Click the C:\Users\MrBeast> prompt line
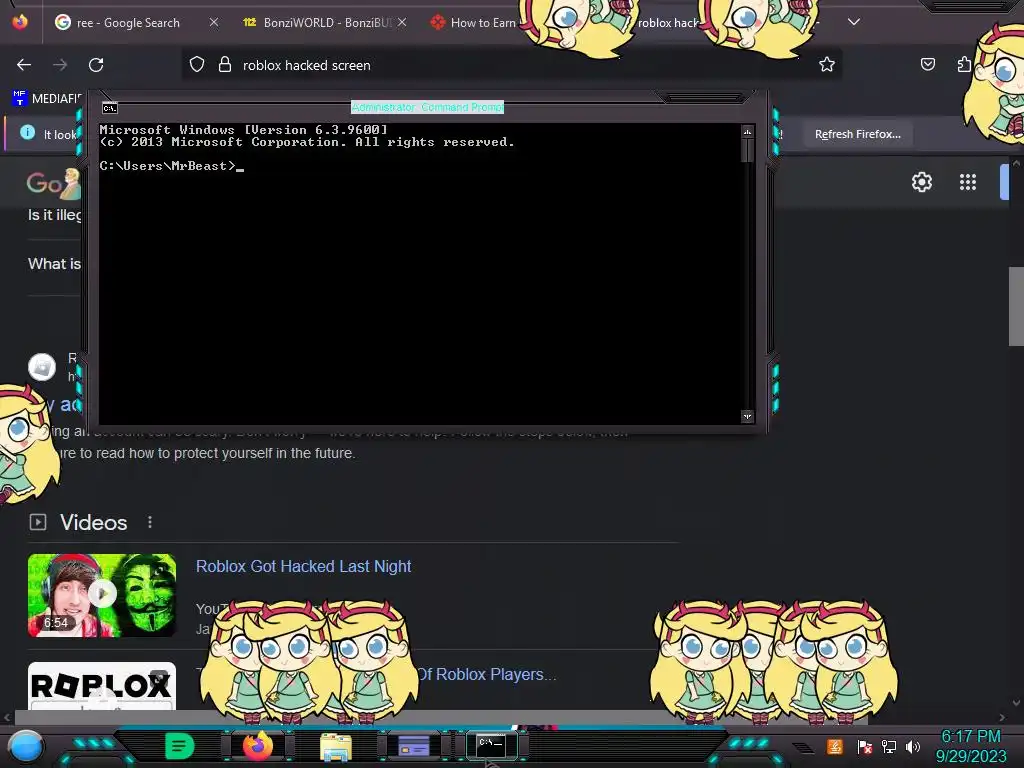 (172, 166)
